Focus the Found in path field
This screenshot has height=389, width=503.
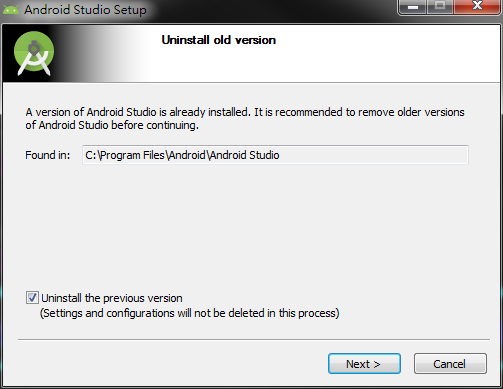[x=275, y=155]
